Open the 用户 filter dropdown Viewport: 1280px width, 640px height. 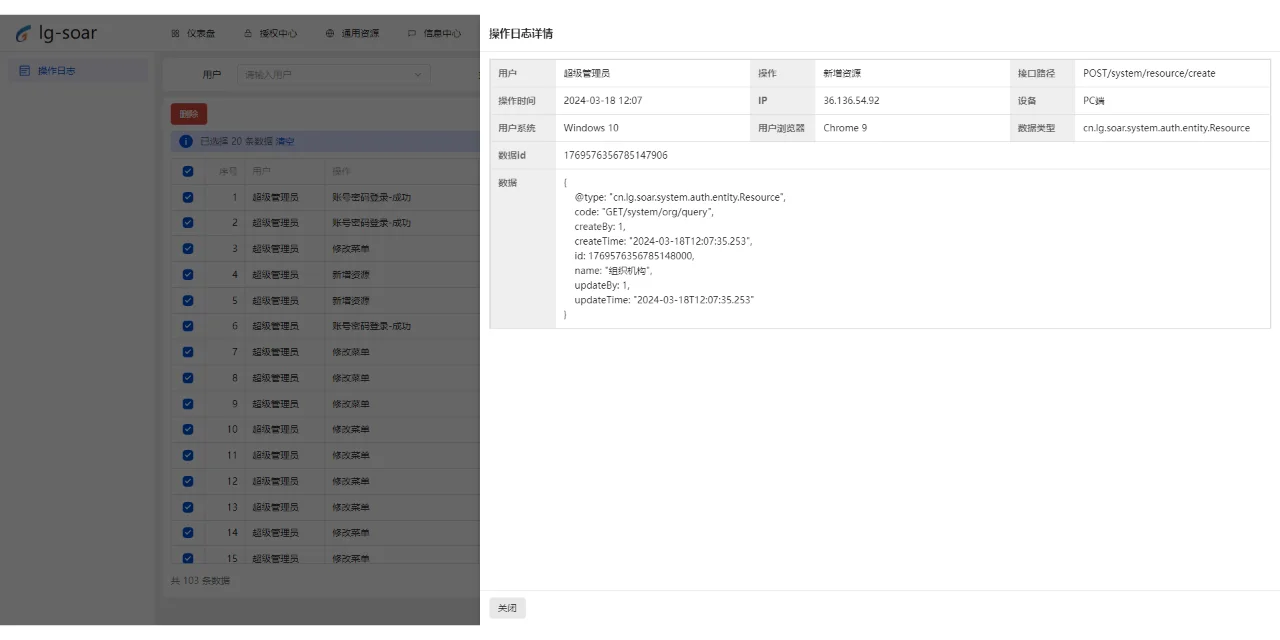click(x=333, y=74)
